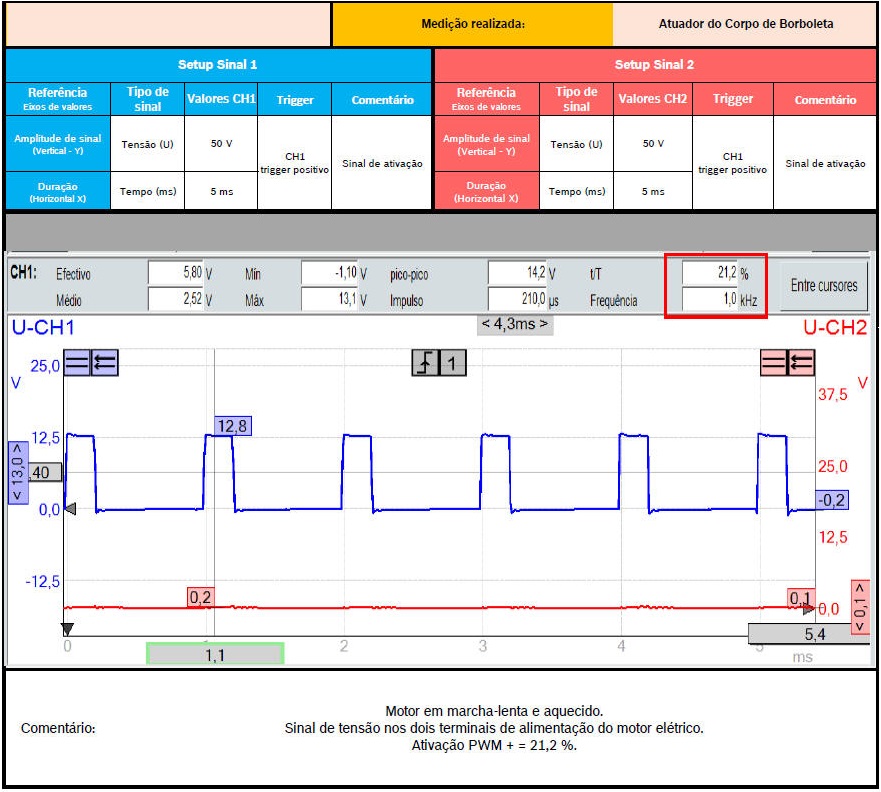Click the blue 12,8 cursor value label
Viewport: 881px width, 792px height.
[232, 426]
